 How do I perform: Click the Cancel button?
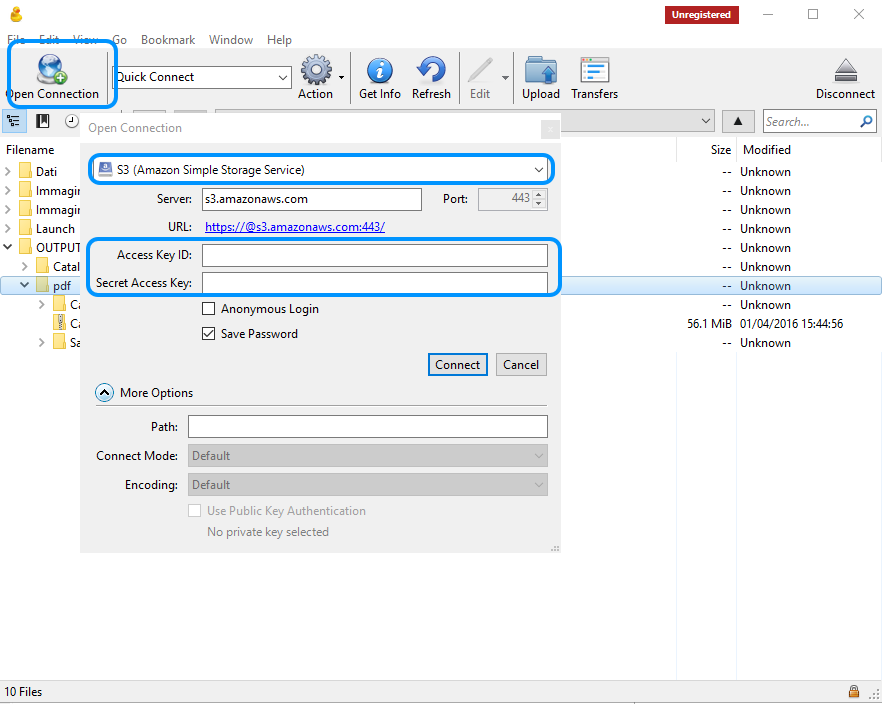pos(521,364)
